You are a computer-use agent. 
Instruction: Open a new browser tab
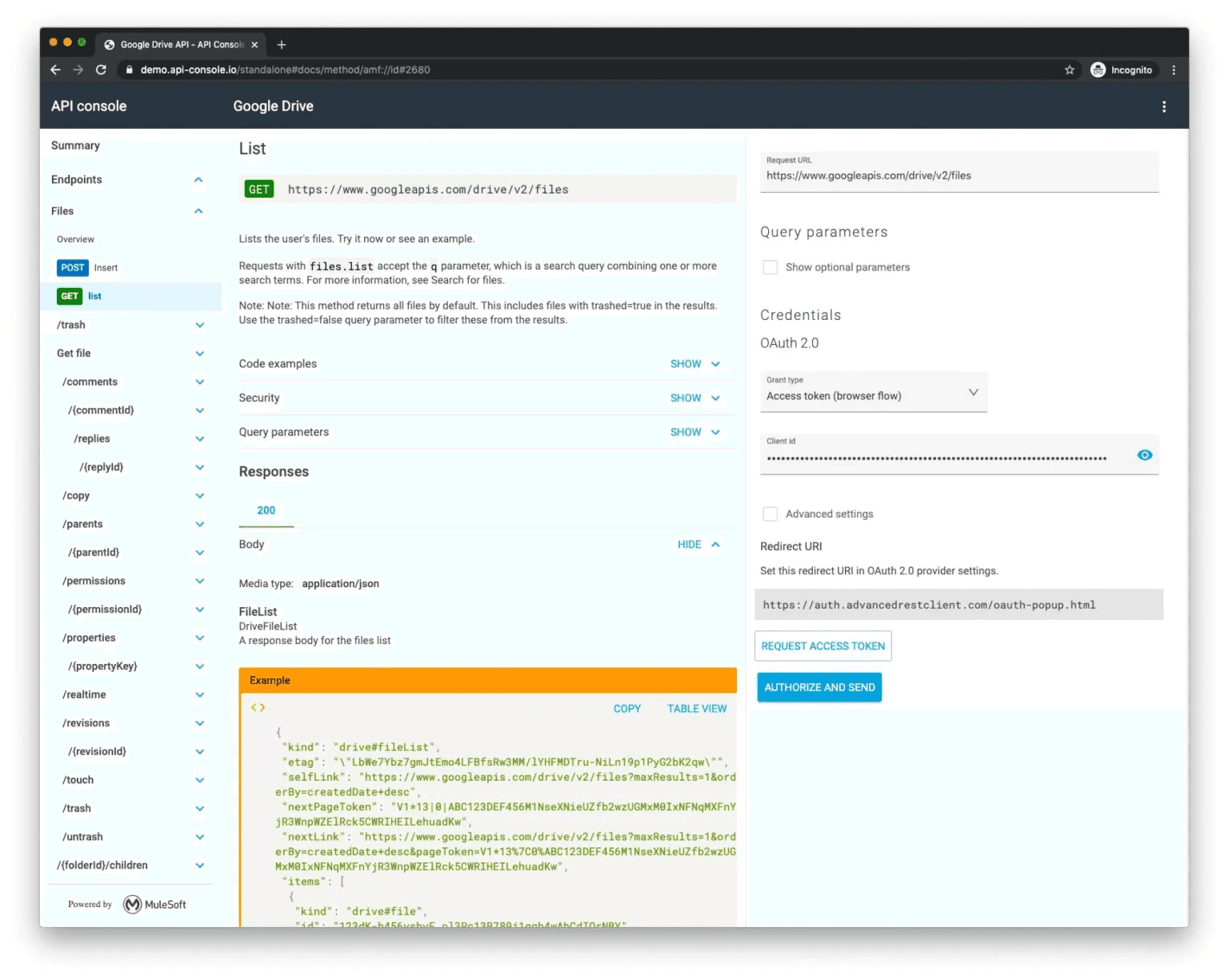pos(281,45)
